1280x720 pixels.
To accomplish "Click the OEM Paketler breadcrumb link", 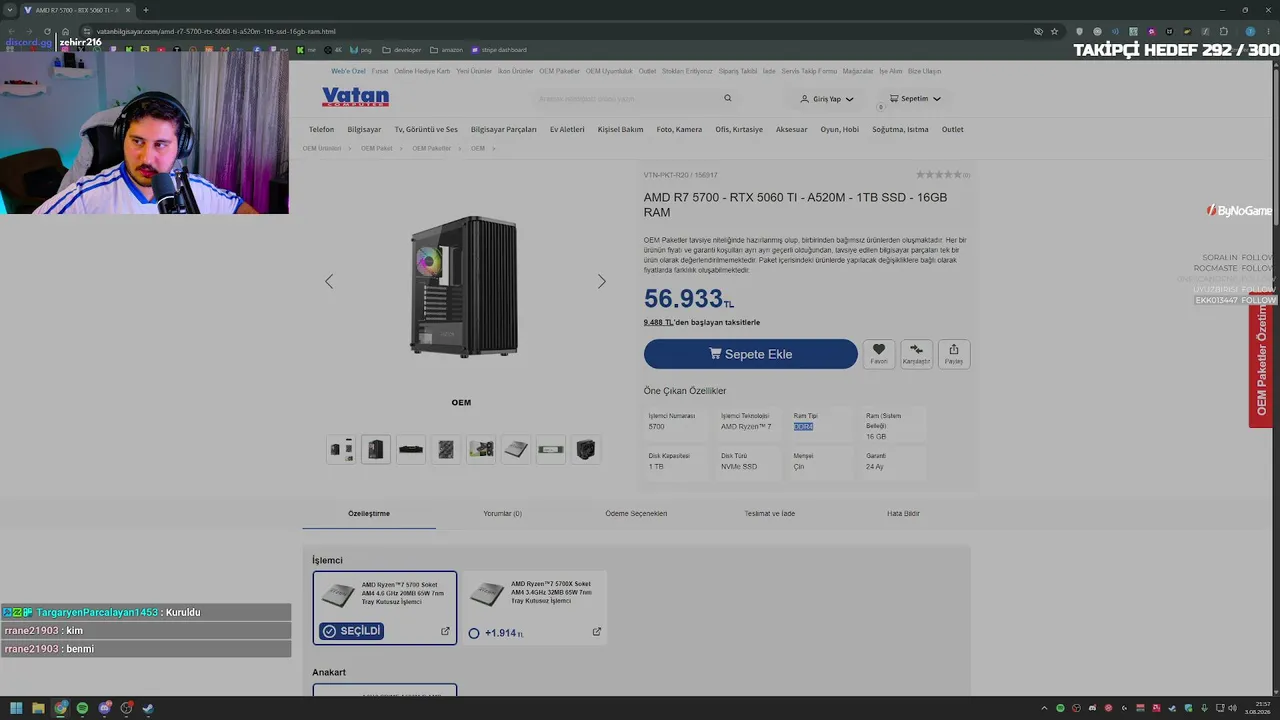I will (x=432, y=148).
